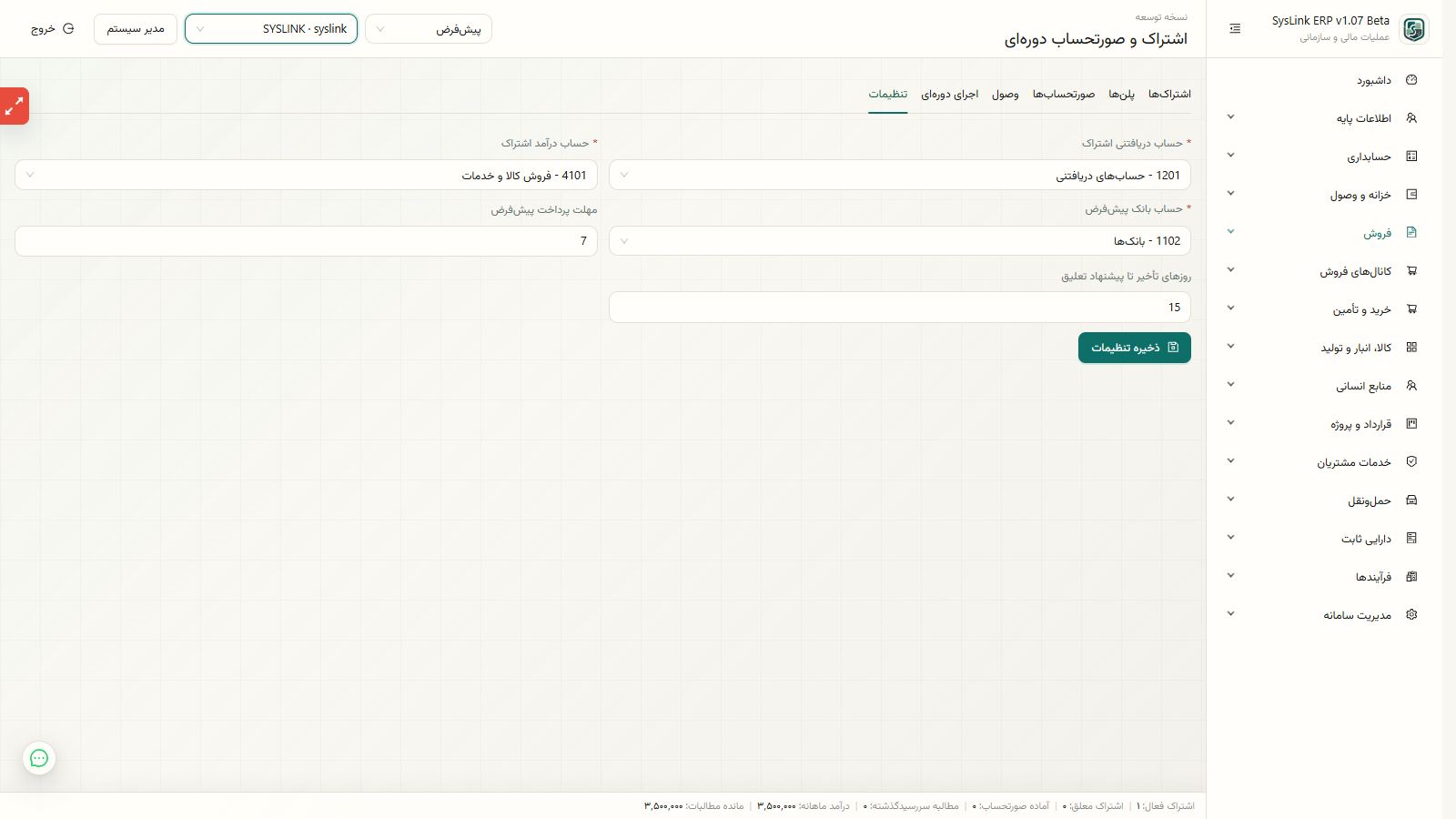Open the حساب درآمد اشتراک dropdown
Image resolution: width=1456 pixels, height=819 pixels.
306,175
